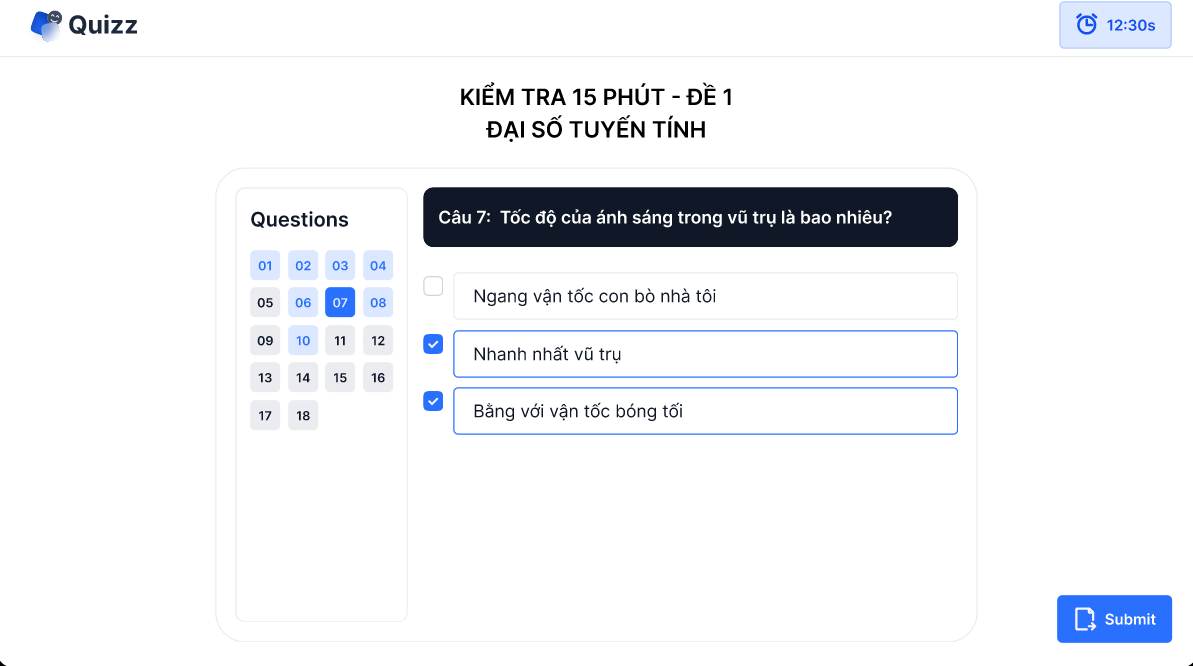Submit the quiz

1114,619
